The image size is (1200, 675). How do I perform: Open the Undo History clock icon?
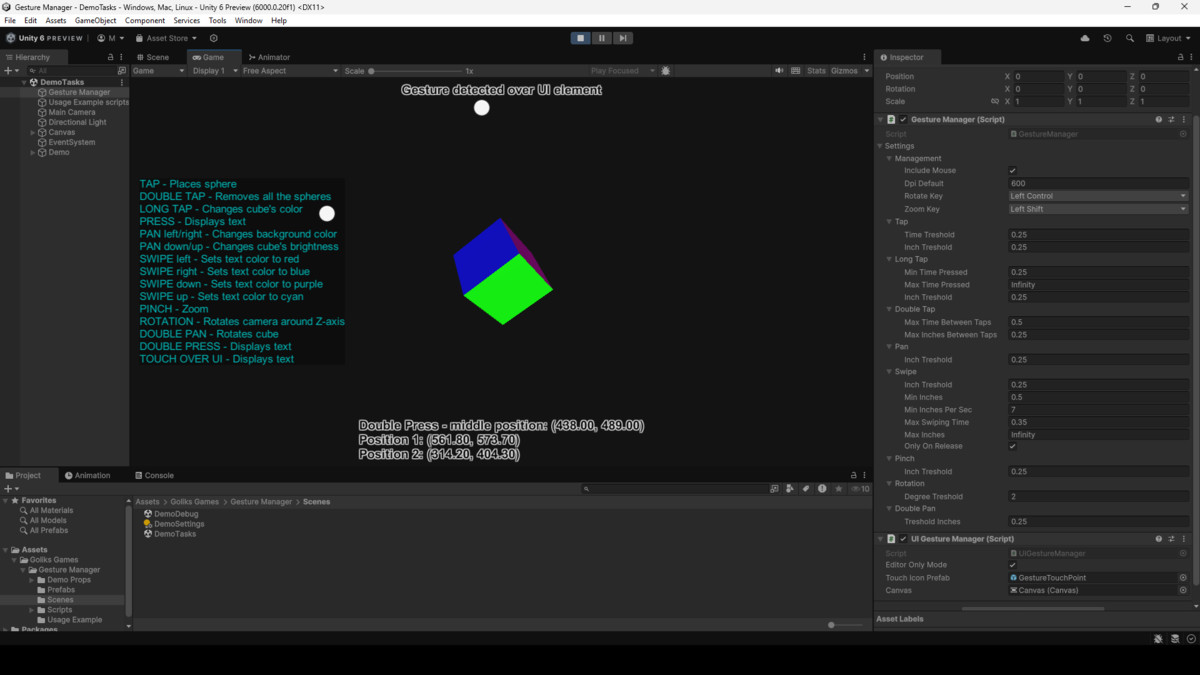click(1107, 38)
